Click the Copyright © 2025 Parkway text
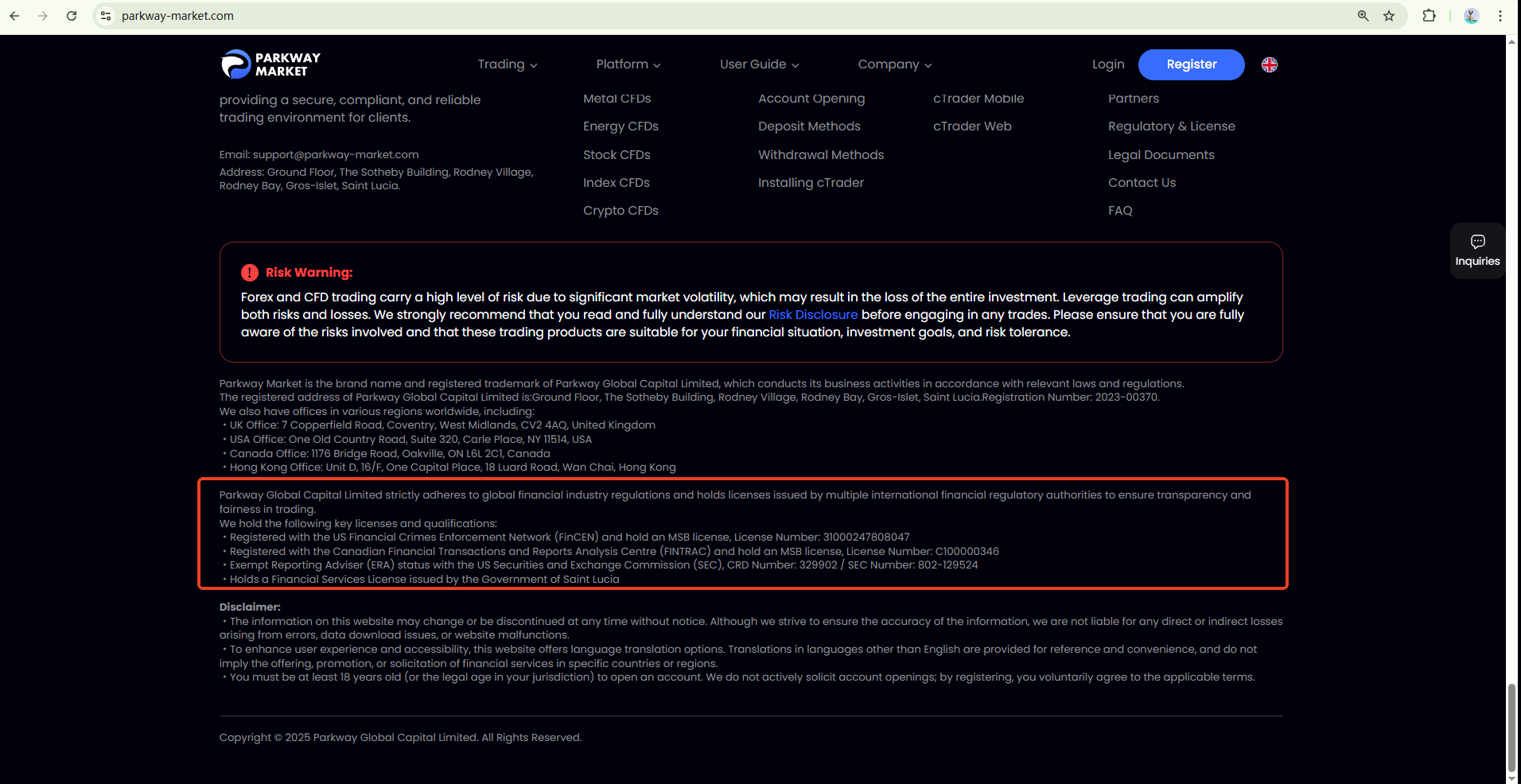The height and width of the screenshot is (784, 1521). [x=401, y=738]
